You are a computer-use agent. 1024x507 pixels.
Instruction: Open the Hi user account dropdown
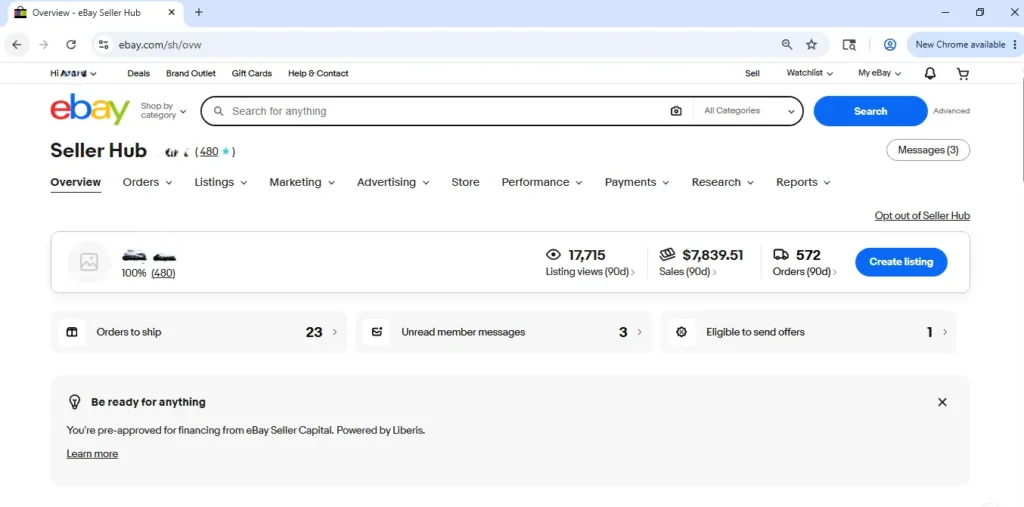[x=73, y=73]
